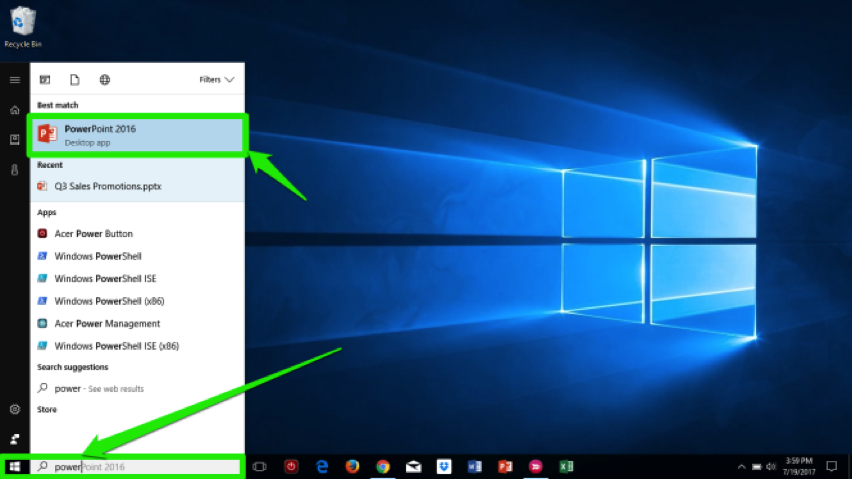
Task: Open Windows PowerShell ISE (x86) result
Action: [138, 346]
